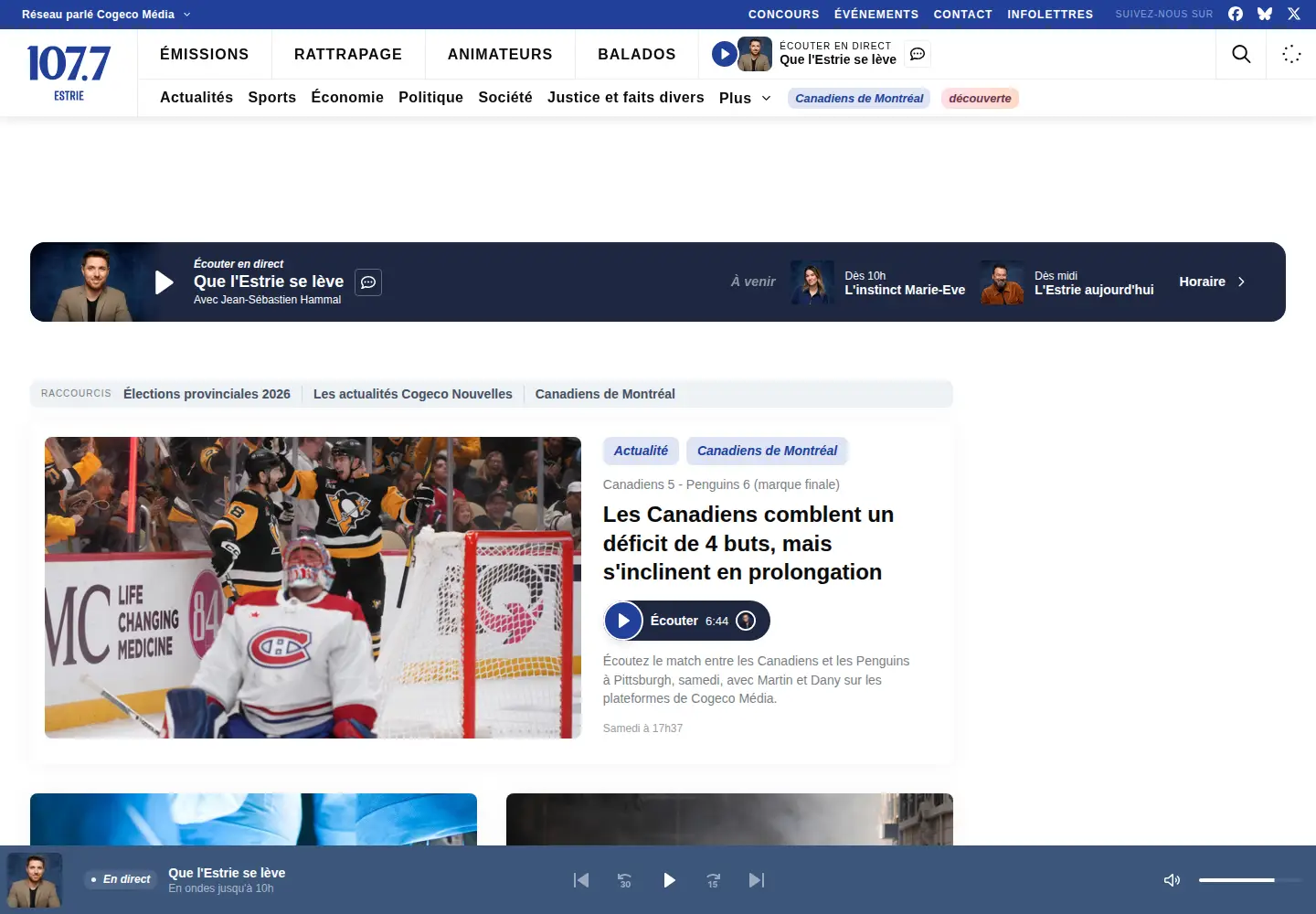Play article audio with Écouter button
The width and height of the screenshot is (1316, 914).
click(686, 621)
